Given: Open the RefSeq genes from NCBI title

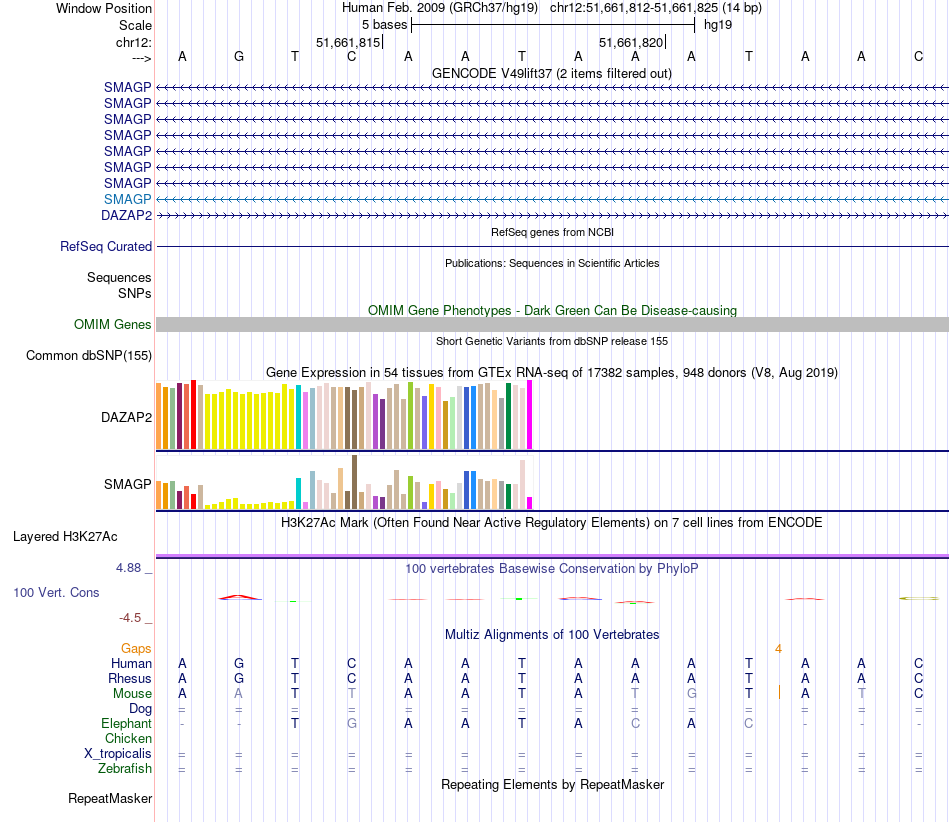Looking at the screenshot, I should click(x=552, y=232).
